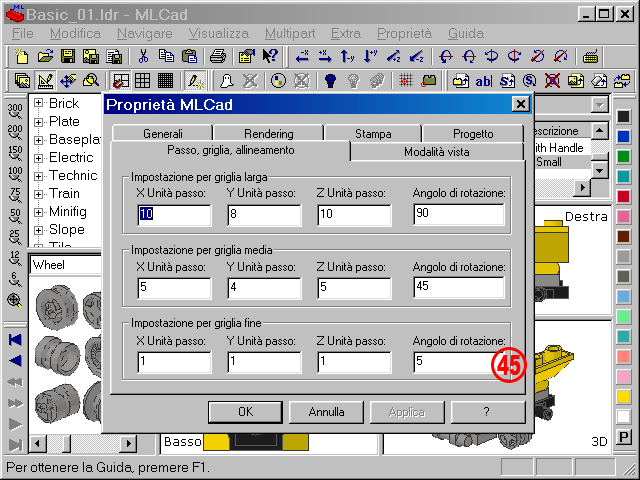Close the Proprietà MLCad dialog
This screenshot has width=640, height=480.
point(521,104)
